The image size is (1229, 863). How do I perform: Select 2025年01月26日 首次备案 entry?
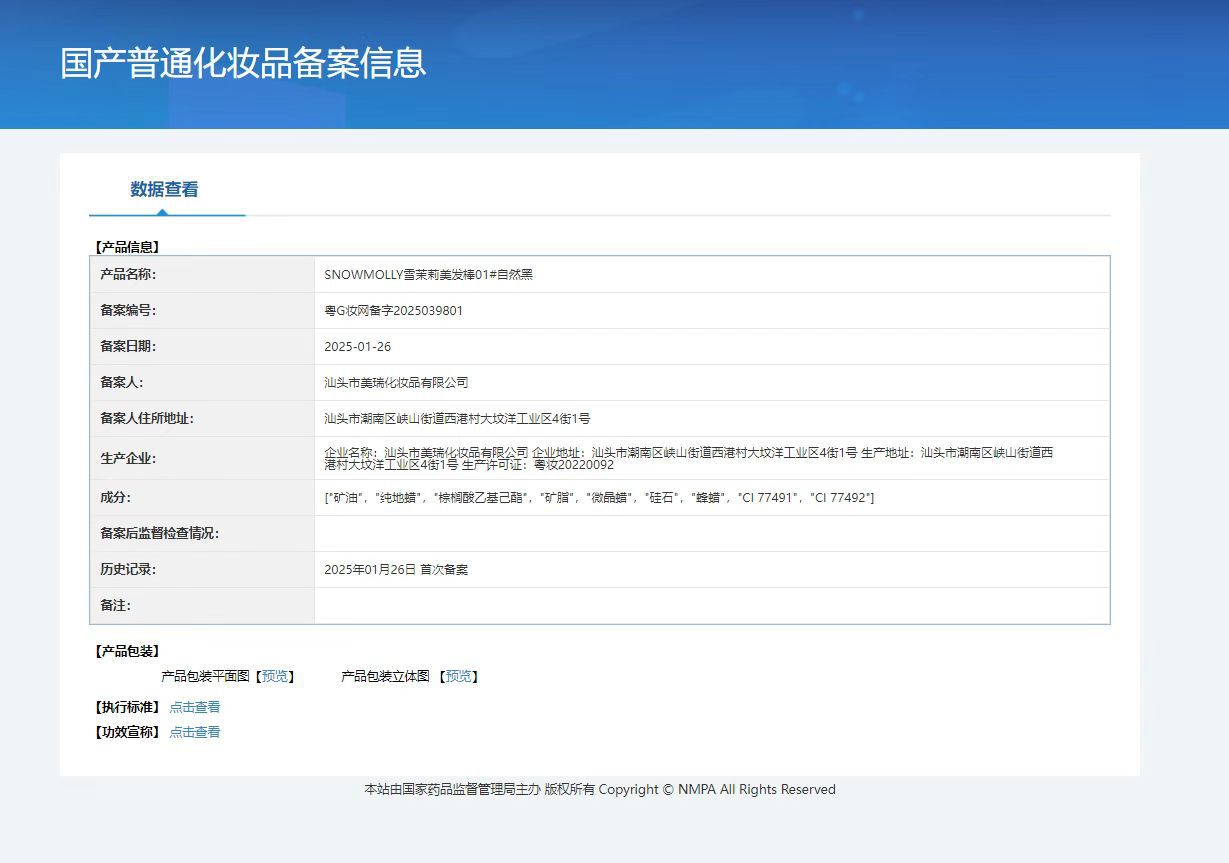396,570
